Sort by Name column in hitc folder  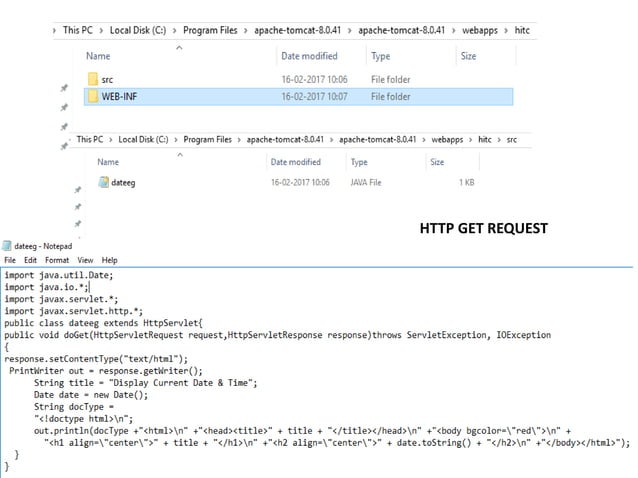tap(98, 56)
